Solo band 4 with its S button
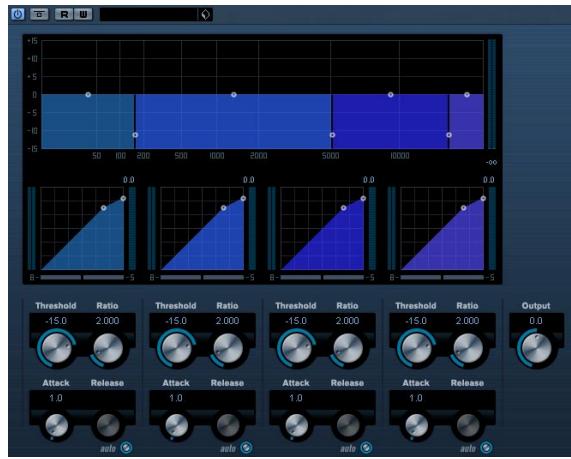571x459 pixels. [x=492, y=278]
